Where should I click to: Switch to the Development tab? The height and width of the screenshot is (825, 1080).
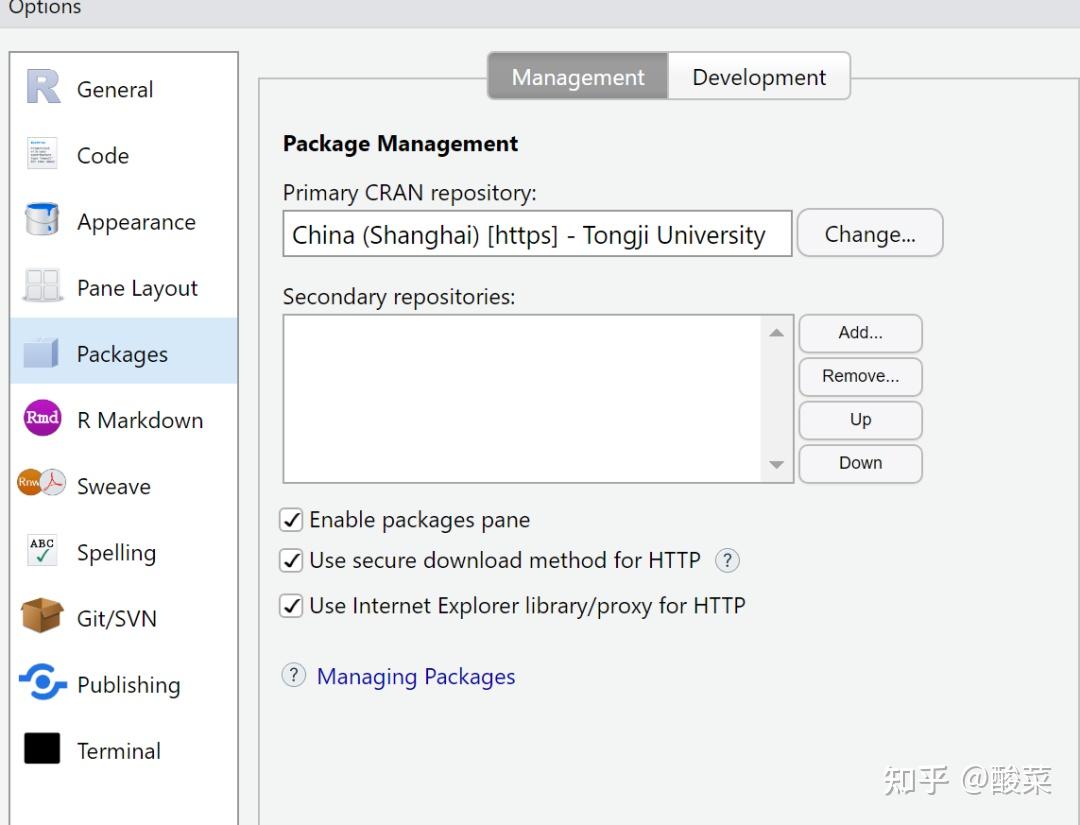[759, 77]
